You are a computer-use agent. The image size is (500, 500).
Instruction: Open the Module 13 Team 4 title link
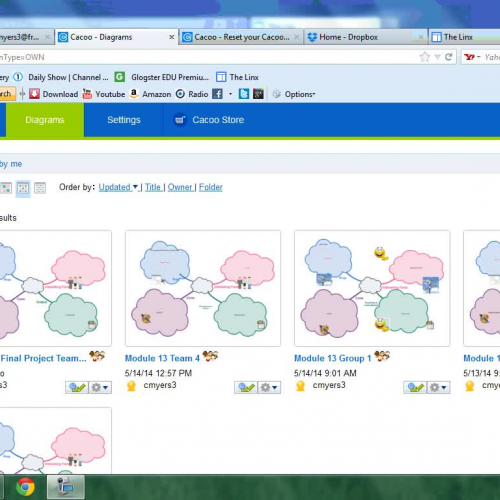[162, 358]
